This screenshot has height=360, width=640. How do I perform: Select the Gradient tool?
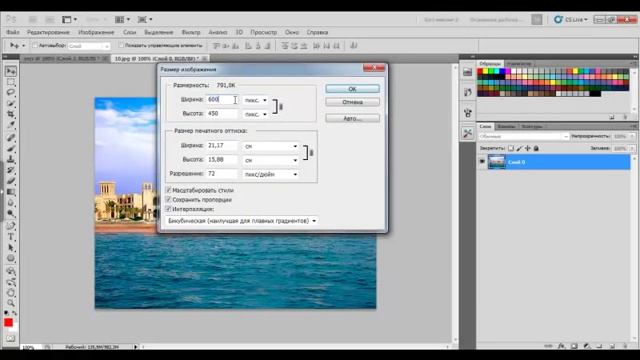pyautogui.click(x=11, y=192)
